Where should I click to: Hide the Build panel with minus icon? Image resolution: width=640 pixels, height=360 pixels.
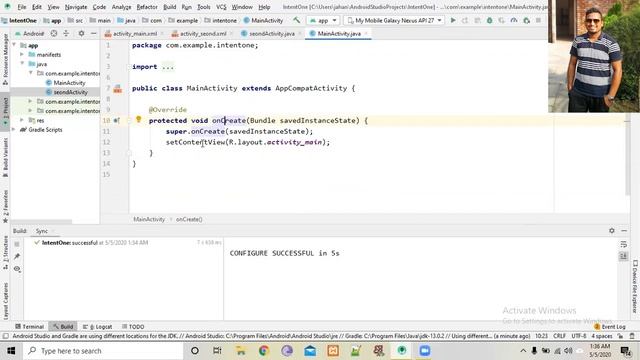coord(624,231)
